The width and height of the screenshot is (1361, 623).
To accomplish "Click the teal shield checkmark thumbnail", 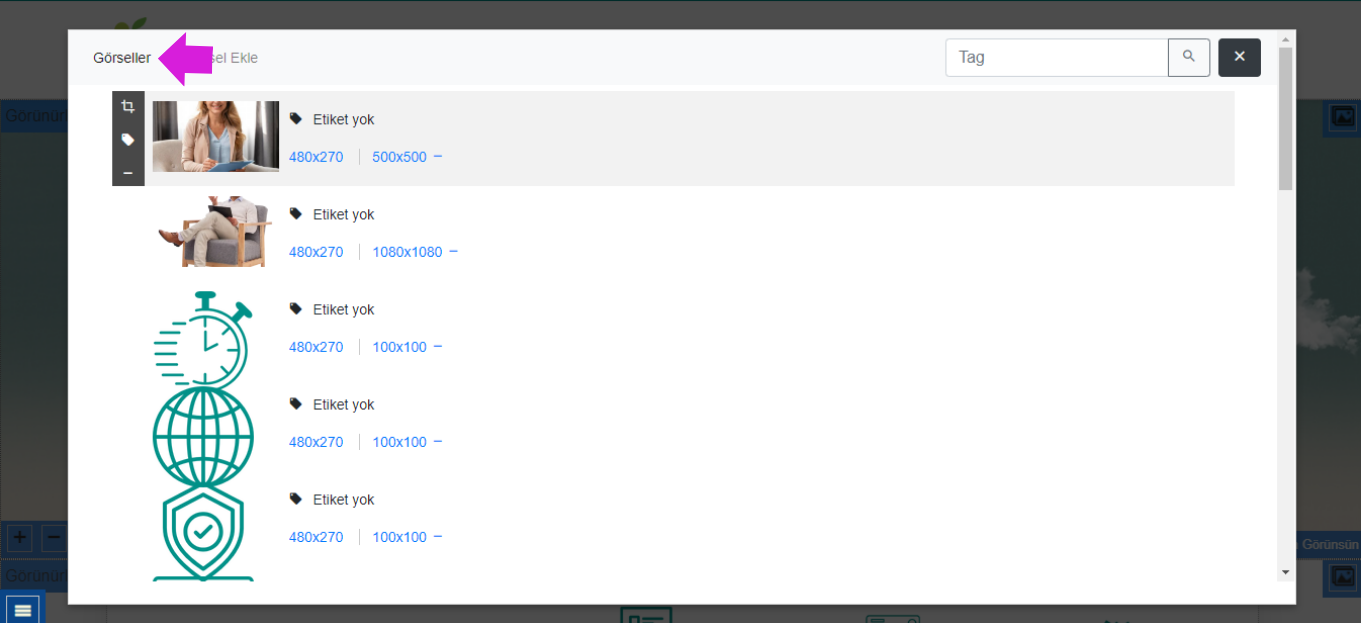I will [x=203, y=530].
